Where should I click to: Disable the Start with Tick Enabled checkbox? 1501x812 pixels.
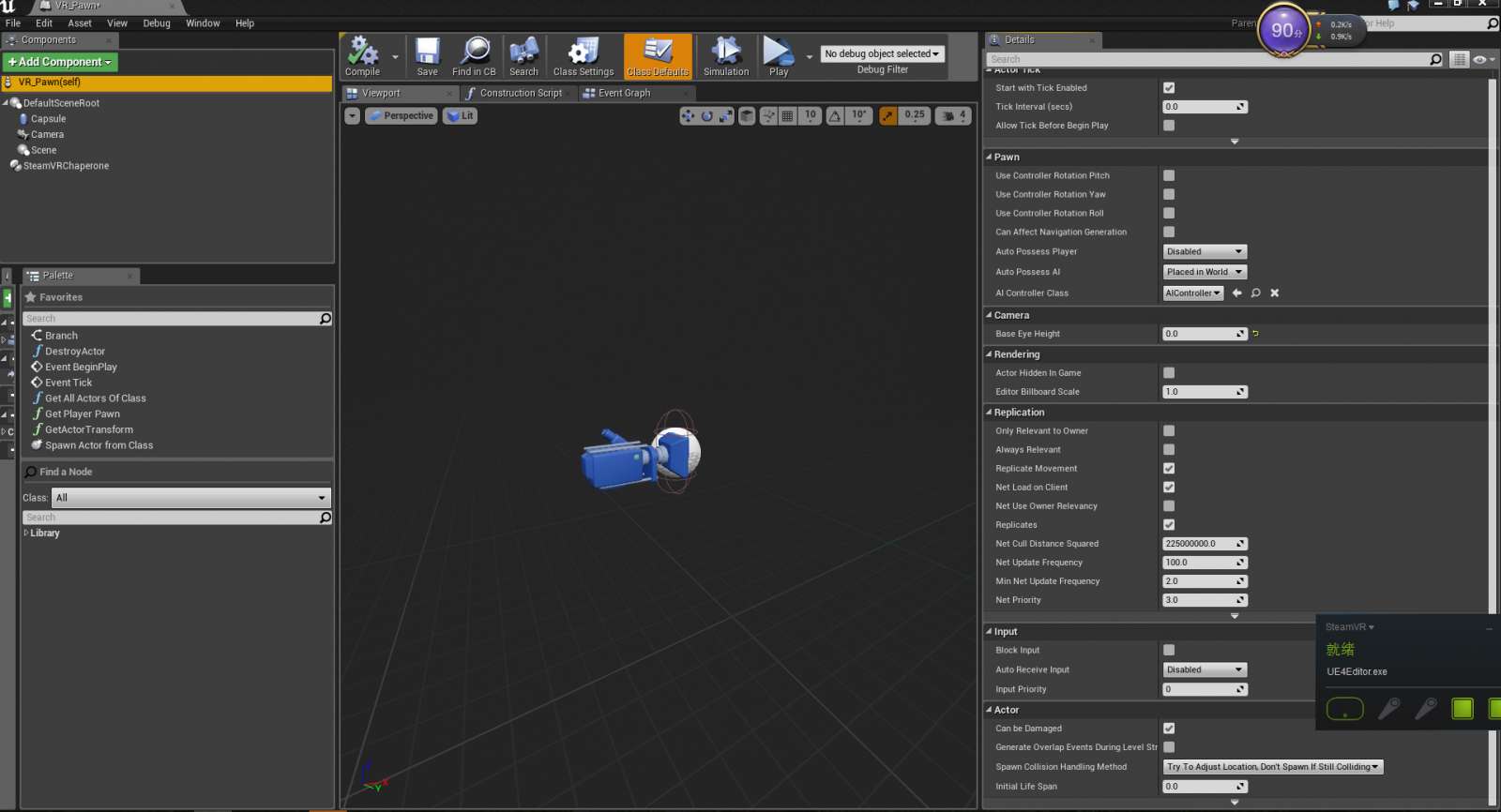1169,88
